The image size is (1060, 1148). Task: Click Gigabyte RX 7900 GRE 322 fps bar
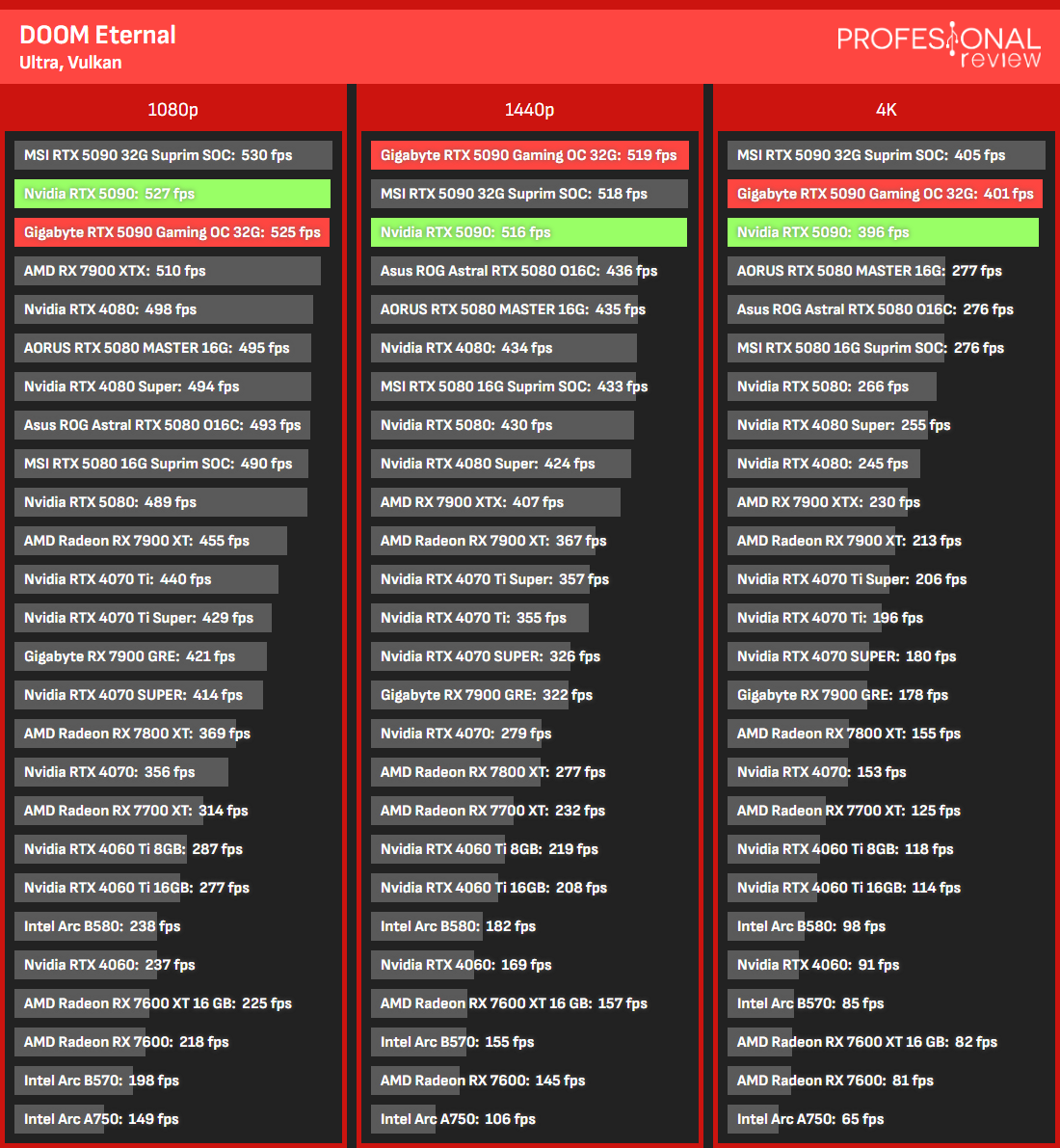pyautogui.click(x=470, y=696)
